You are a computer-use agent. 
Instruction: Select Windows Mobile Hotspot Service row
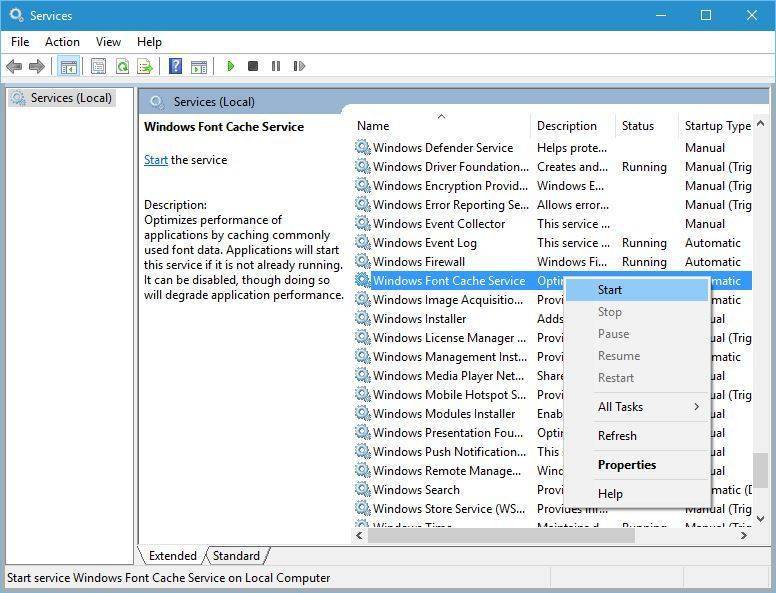[x=459, y=395]
